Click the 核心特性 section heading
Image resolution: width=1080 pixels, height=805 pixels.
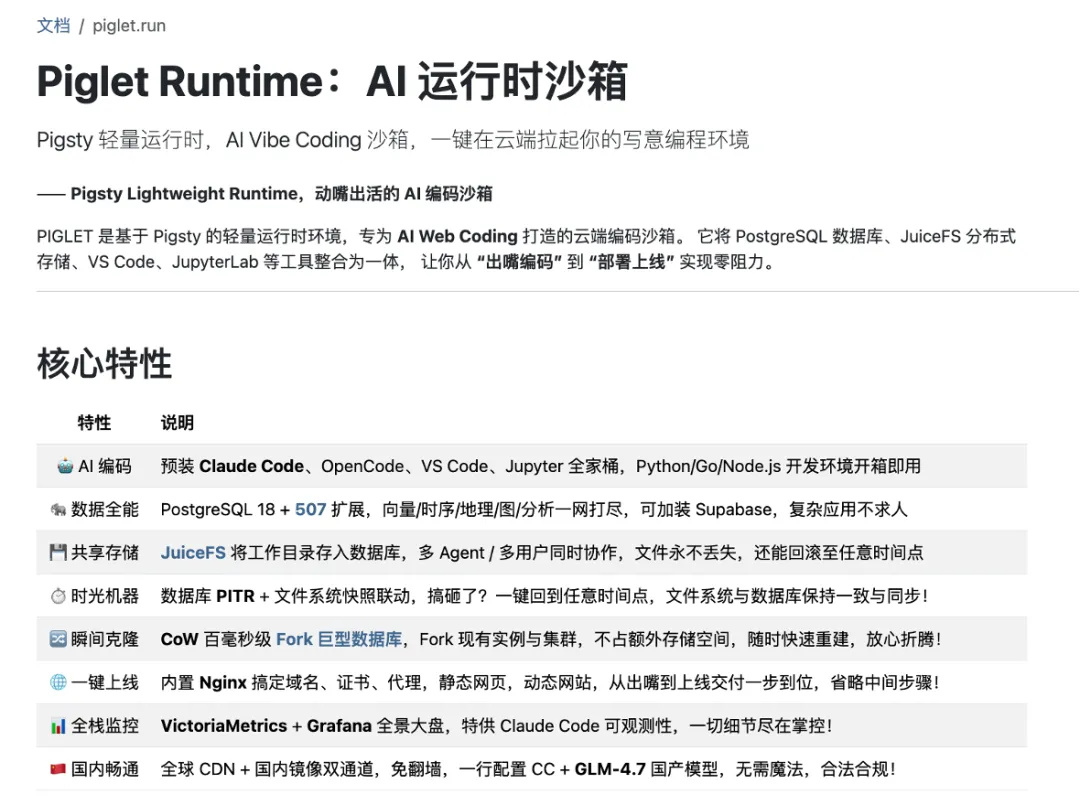click(x=104, y=364)
